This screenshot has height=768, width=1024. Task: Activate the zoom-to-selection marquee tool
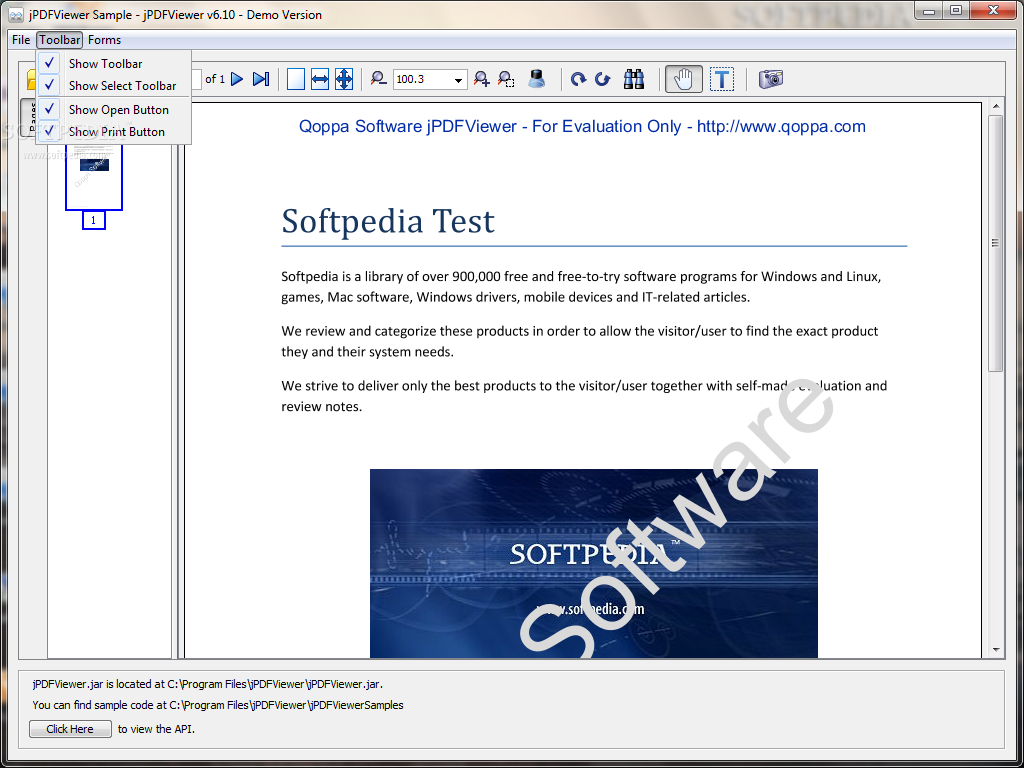[x=506, y=79]
